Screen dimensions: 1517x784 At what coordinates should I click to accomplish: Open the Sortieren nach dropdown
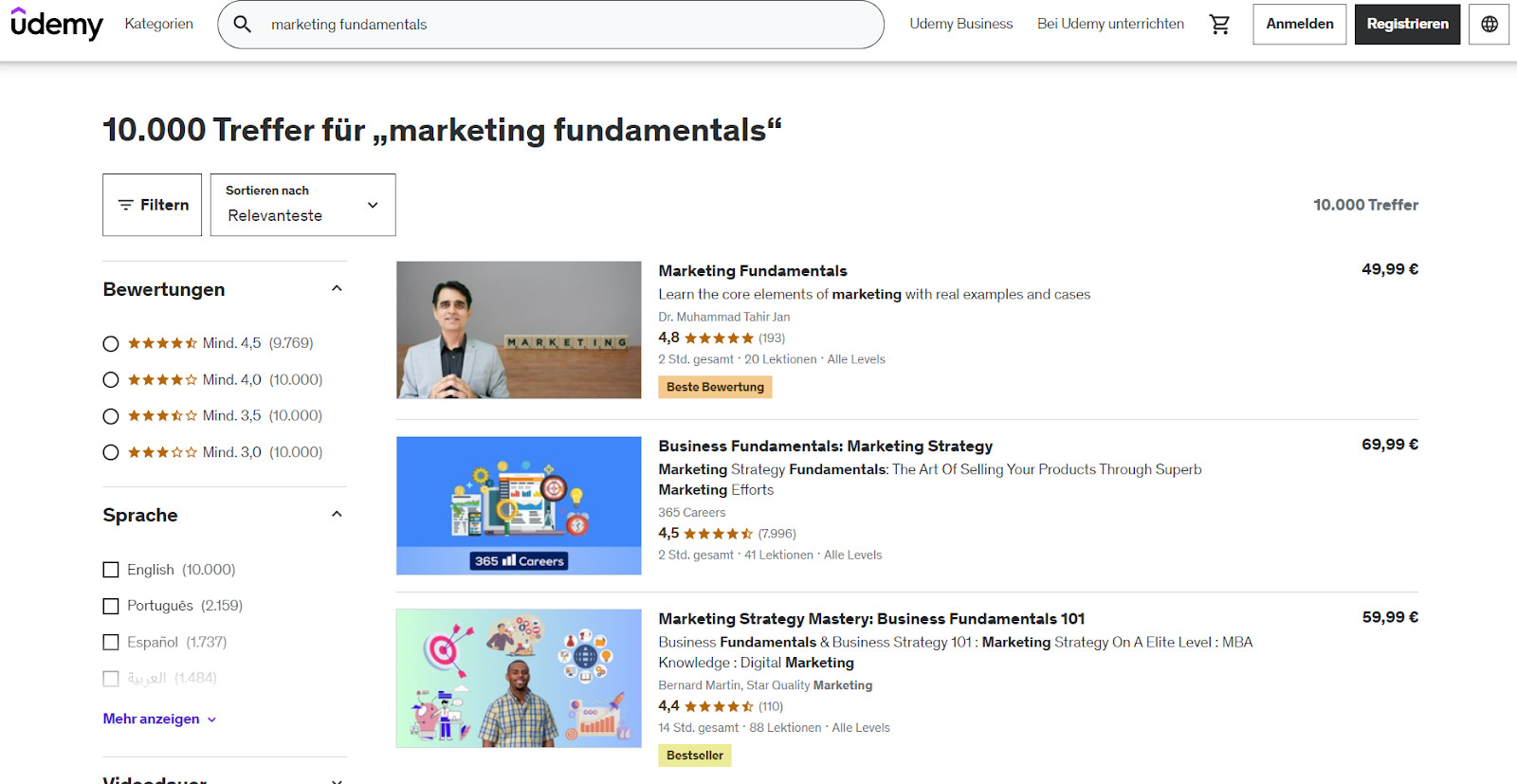pos(302,205)
